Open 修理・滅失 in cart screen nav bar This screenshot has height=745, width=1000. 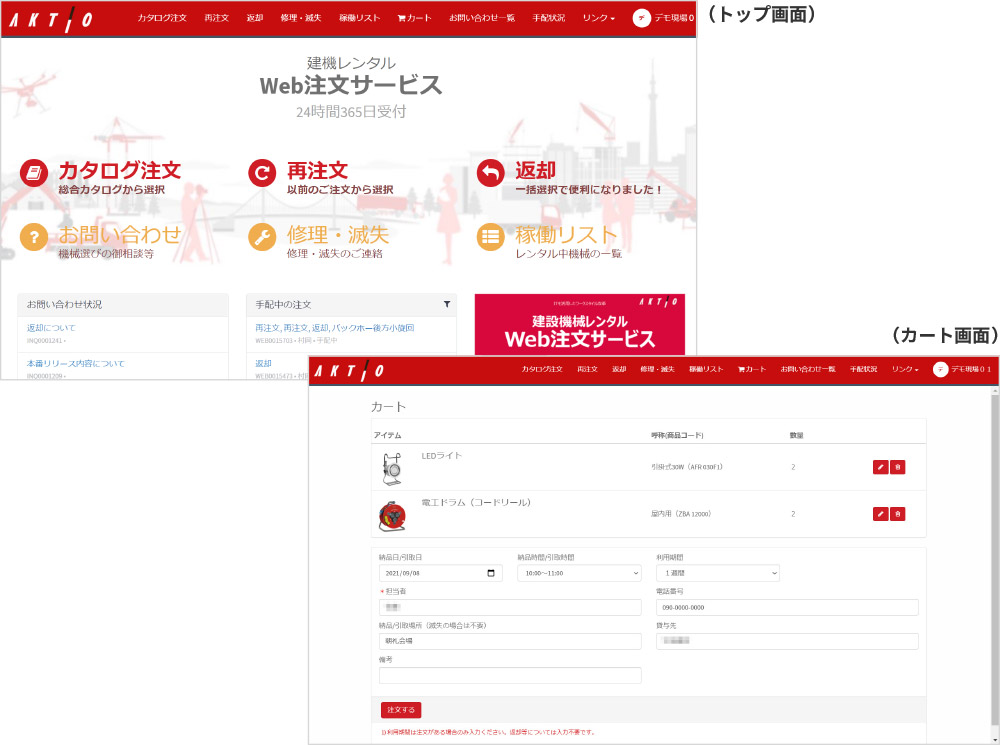[657, 369]
